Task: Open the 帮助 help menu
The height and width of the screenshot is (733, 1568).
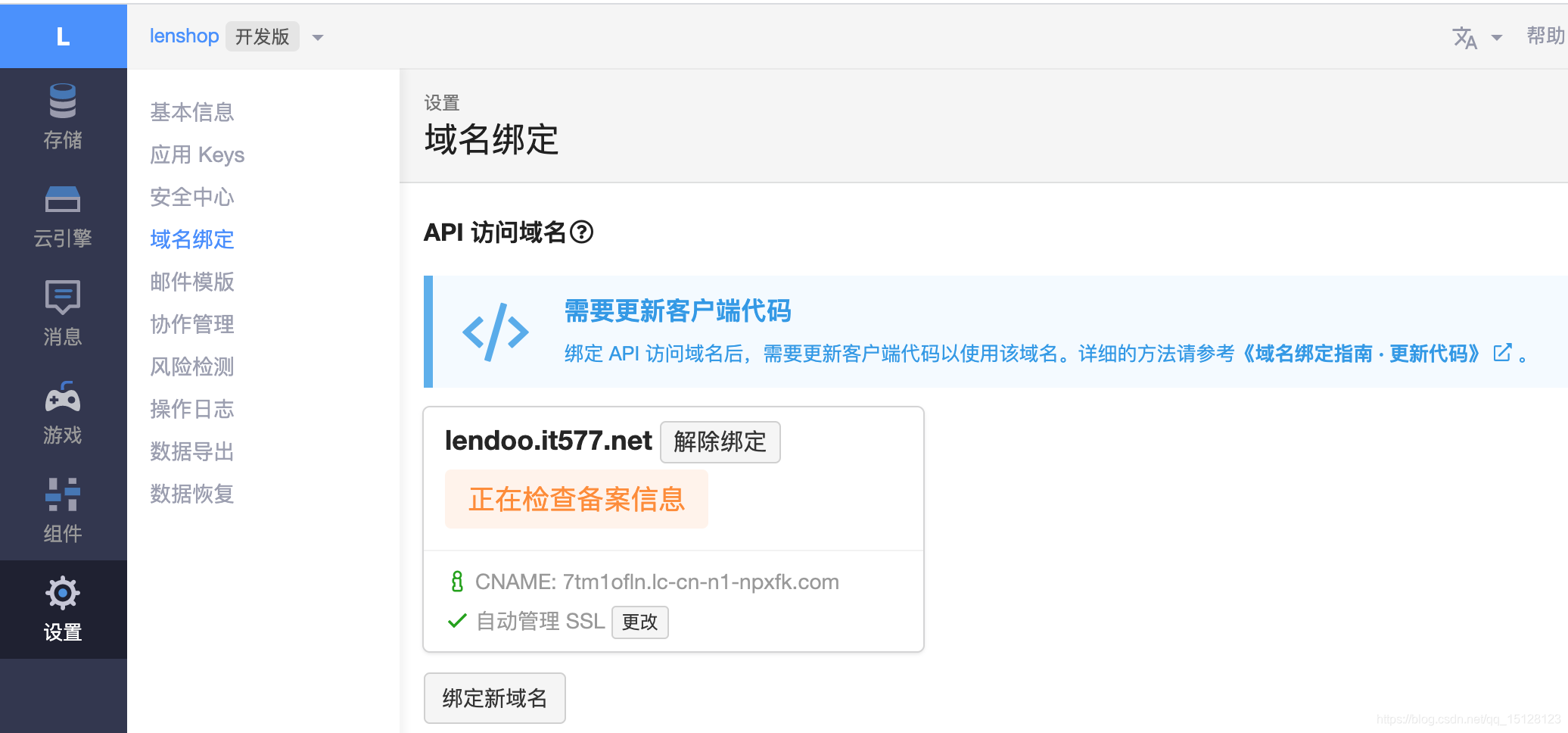Action: pos(1545,36)
